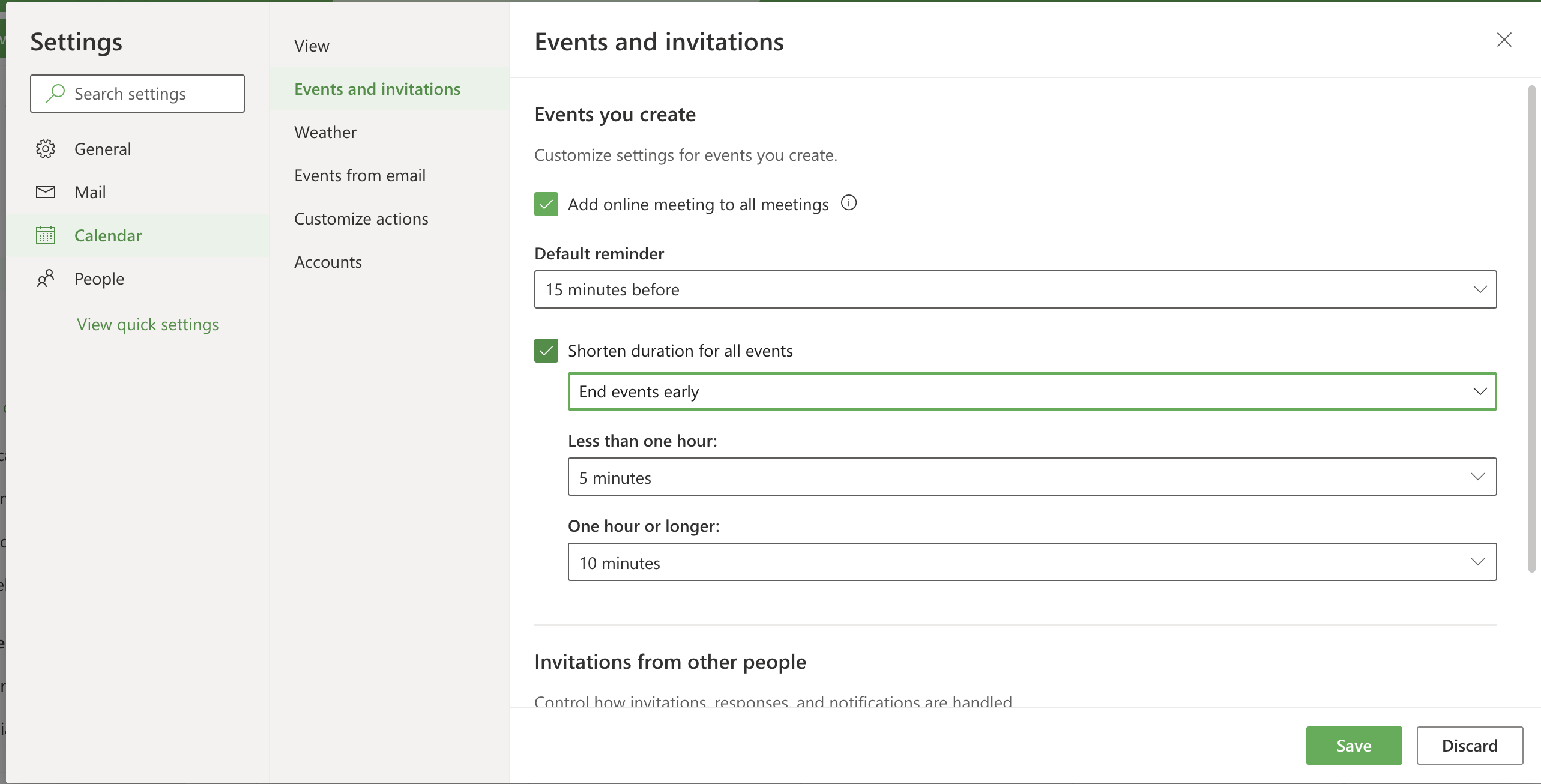Open View quick settings
This screenshot has width=1541, height=784.
click(x=147, y=324)
